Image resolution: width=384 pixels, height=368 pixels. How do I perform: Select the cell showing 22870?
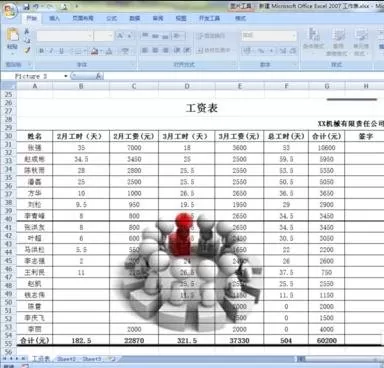pyautogui.click(x=134, y=340)
